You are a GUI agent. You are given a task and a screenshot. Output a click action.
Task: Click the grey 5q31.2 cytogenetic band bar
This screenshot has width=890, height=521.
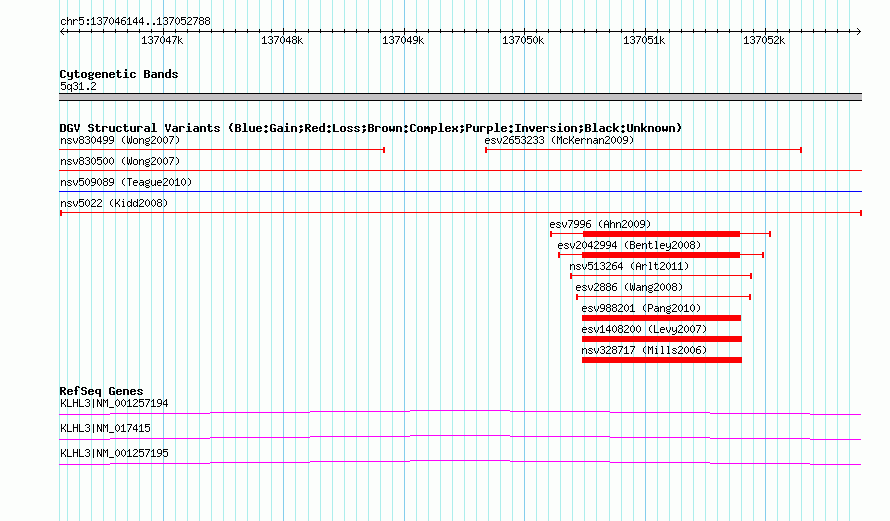460,97
